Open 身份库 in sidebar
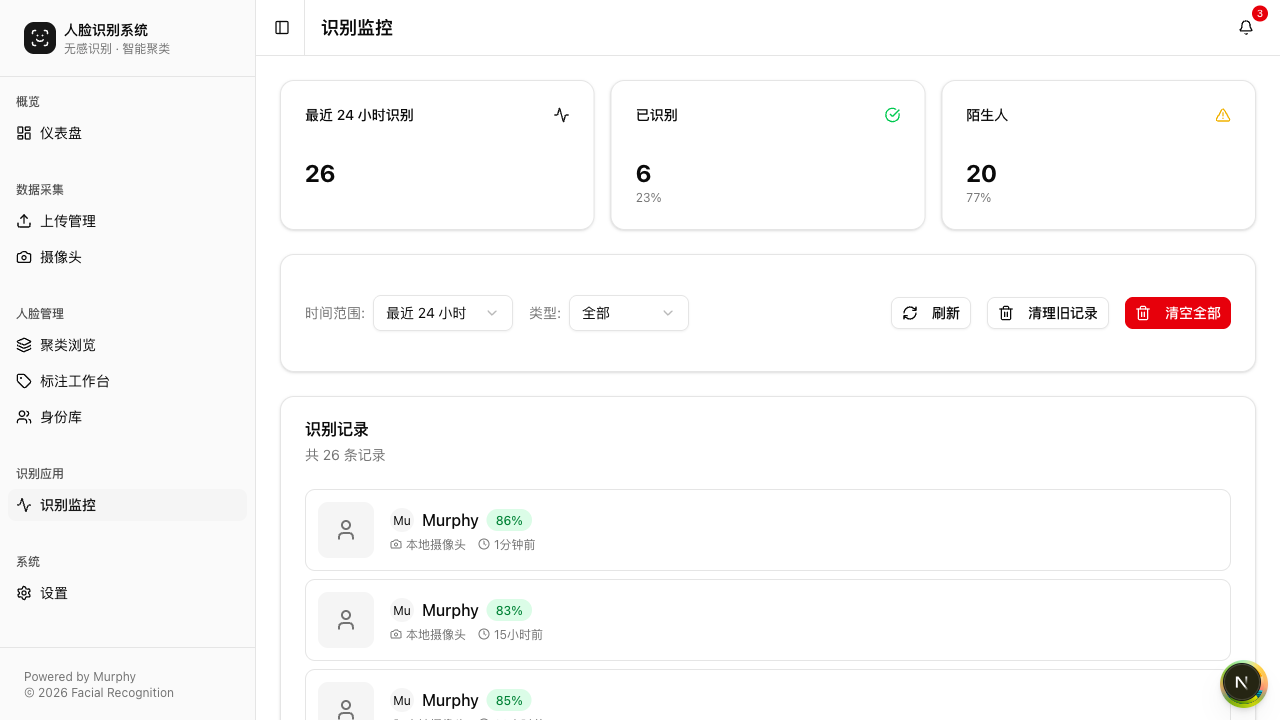Image resolution: width=1280 pixels, height=720 pixels. 61,417
